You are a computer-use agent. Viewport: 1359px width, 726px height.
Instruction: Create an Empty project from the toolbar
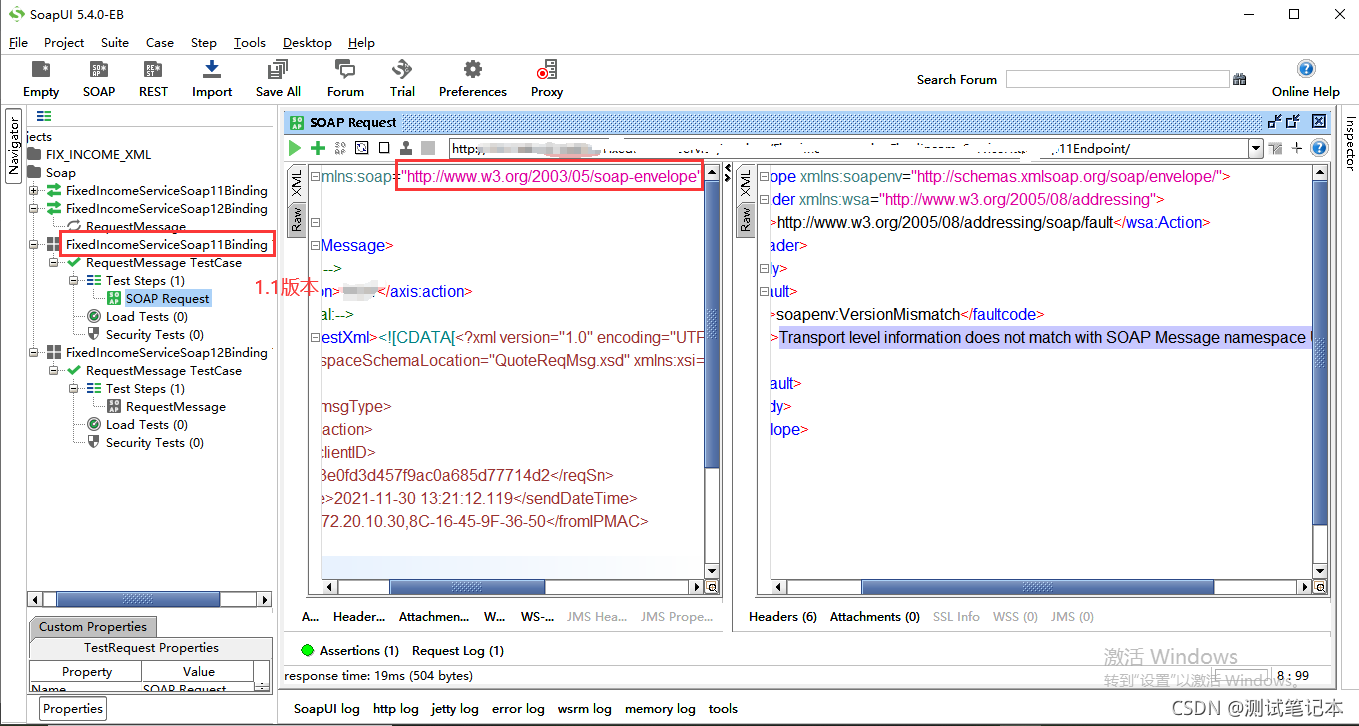click(41, 69)
